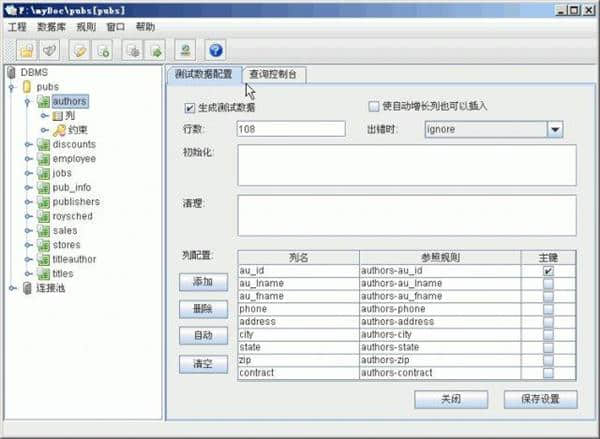Click the 行数 input field
This screenshot has height=439, width=600.
point(290,129)
